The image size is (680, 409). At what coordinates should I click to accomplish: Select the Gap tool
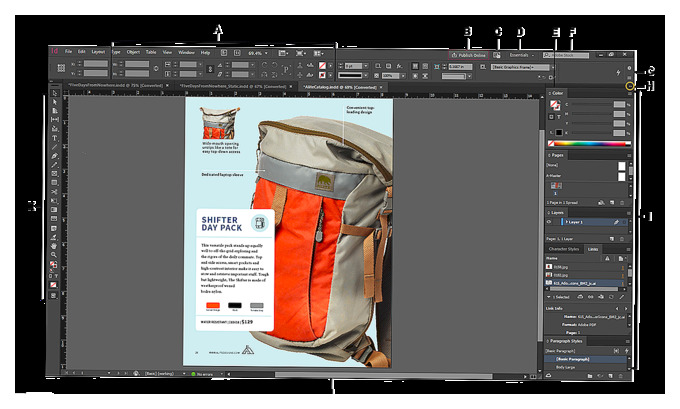pos(55,119)
